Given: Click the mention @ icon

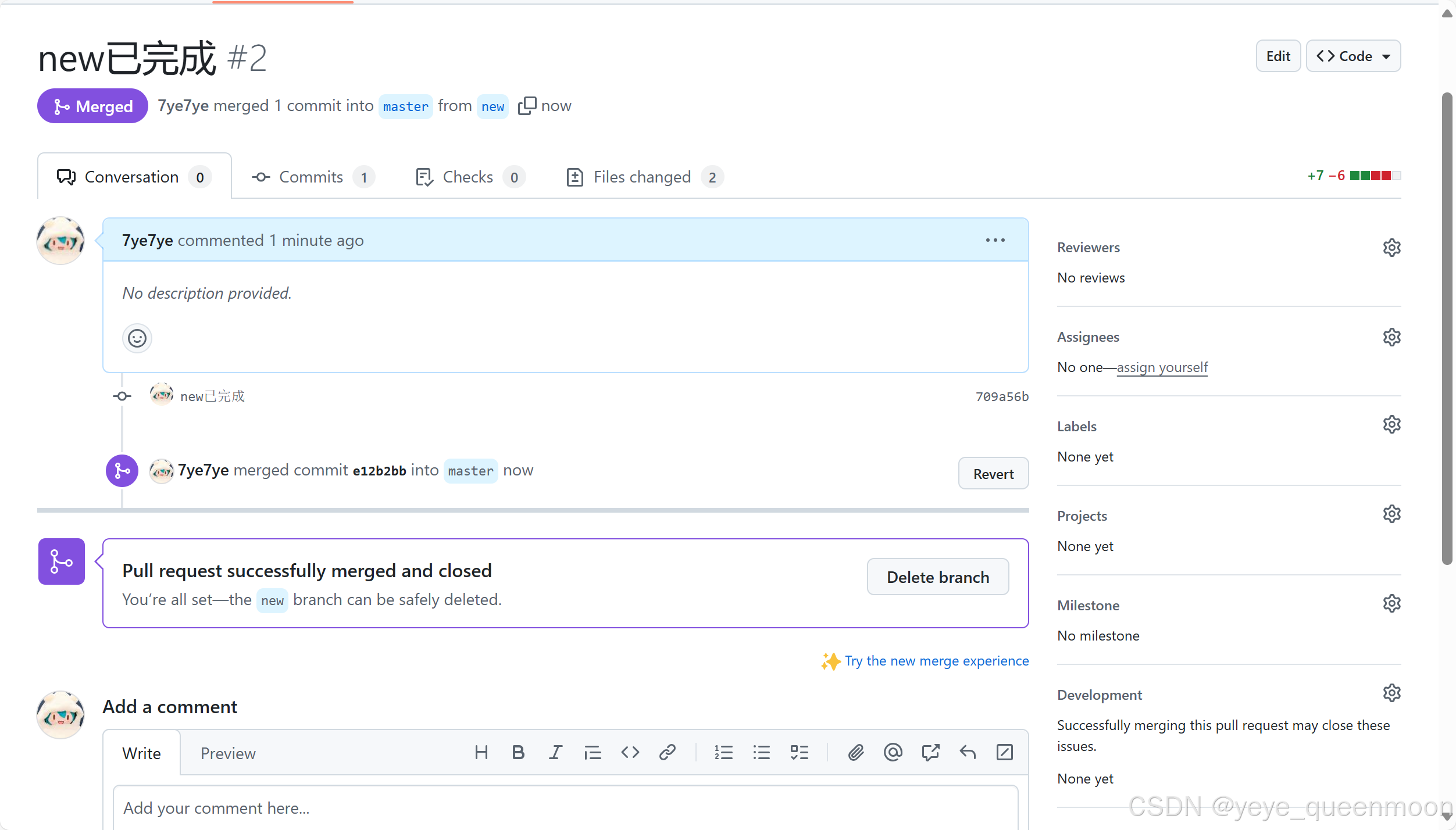Looking at the screenshot, I should pyautogui.click(x=893, y=753).
